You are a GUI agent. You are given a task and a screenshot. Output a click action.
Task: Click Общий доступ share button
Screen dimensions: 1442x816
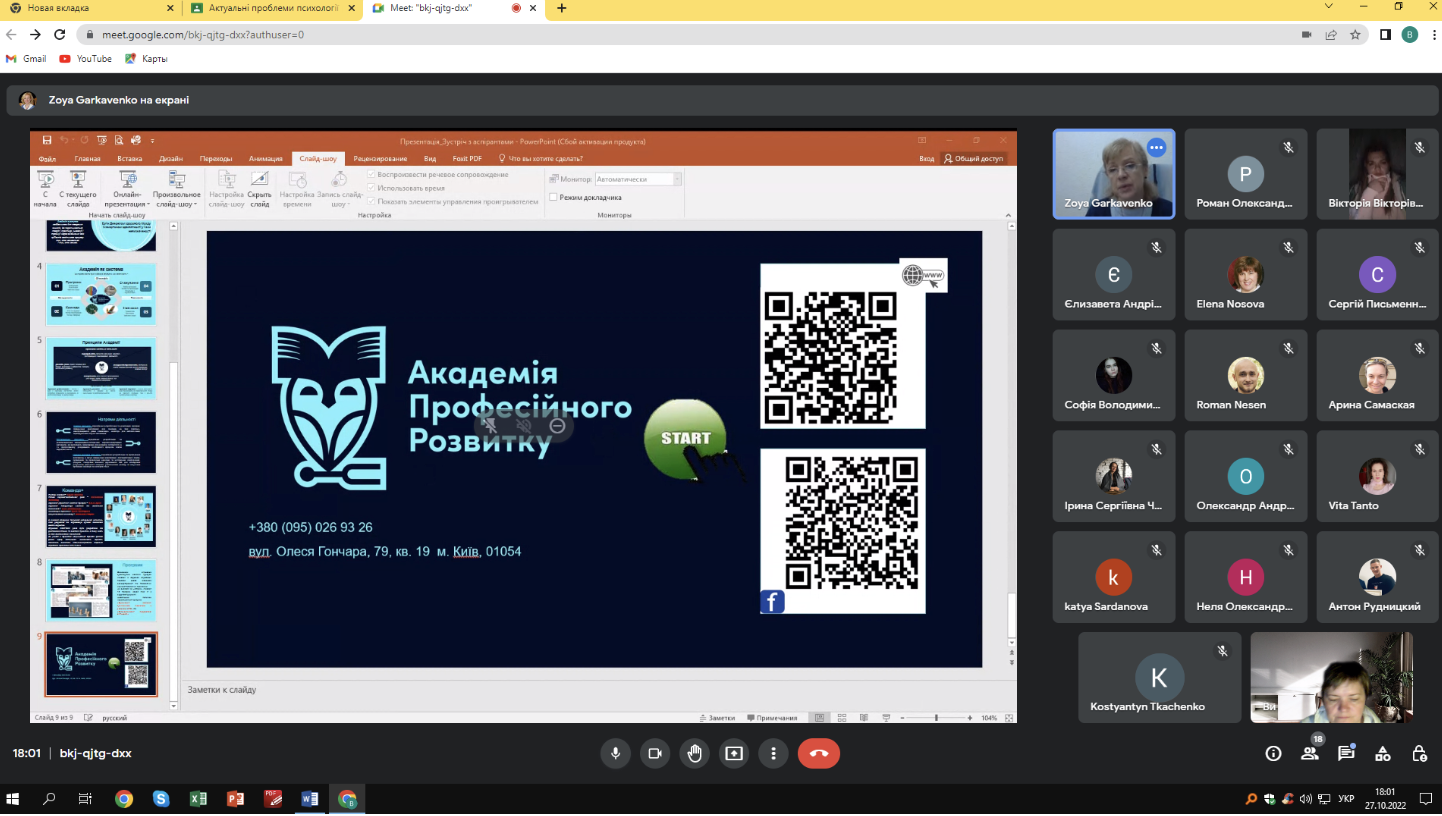click(972, 158)
